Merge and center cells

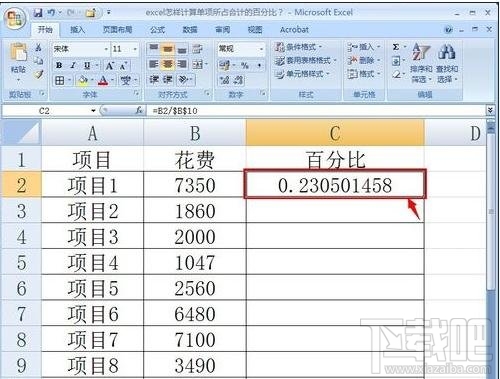(197, 64)
